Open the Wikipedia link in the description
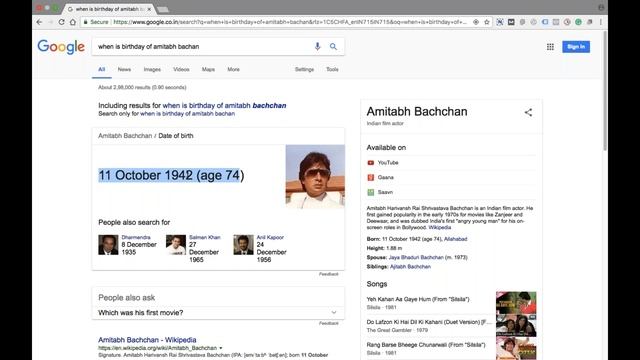 click(x=440, y=227)
